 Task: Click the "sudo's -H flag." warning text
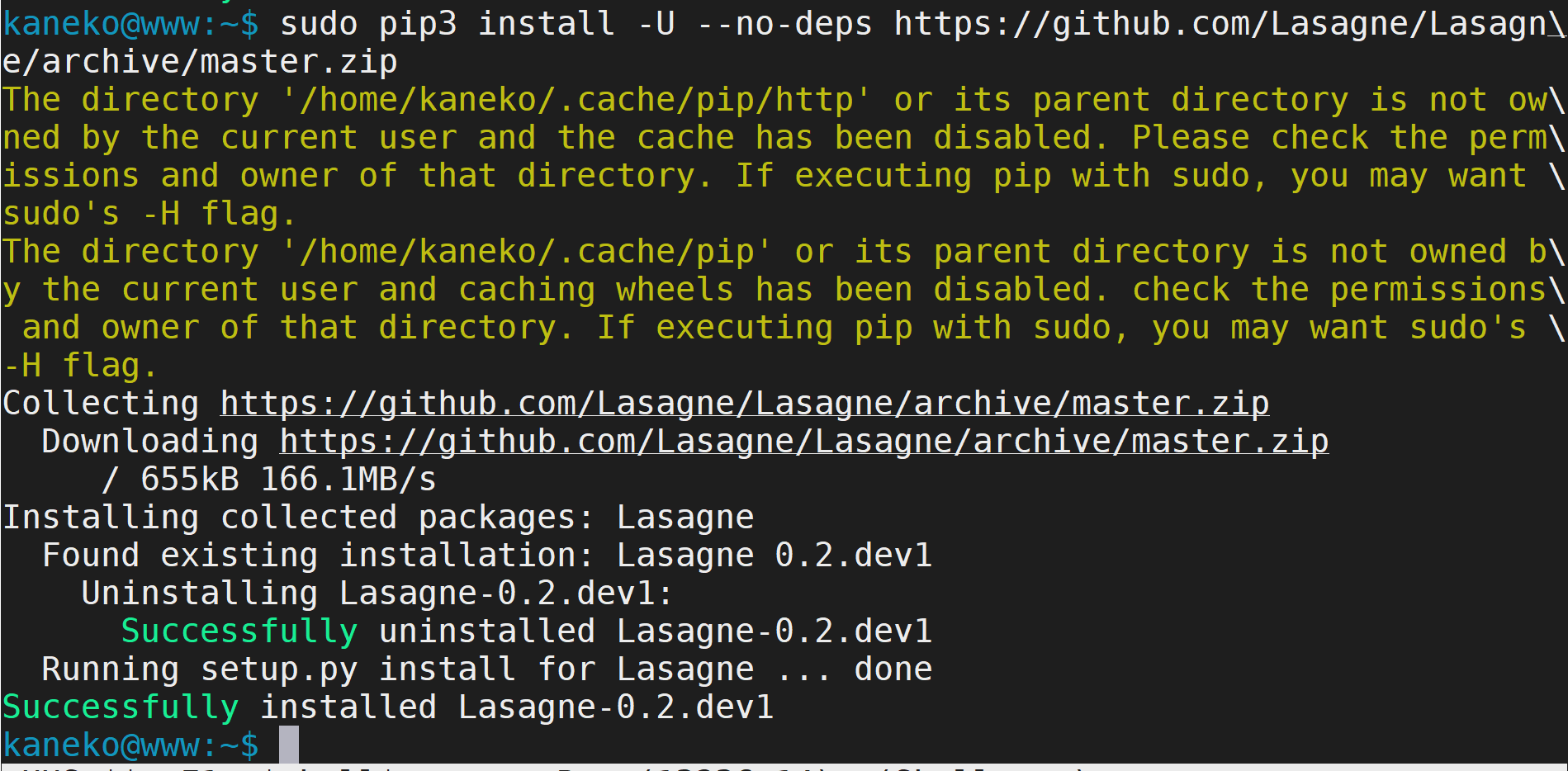click(x=149, y=214)
